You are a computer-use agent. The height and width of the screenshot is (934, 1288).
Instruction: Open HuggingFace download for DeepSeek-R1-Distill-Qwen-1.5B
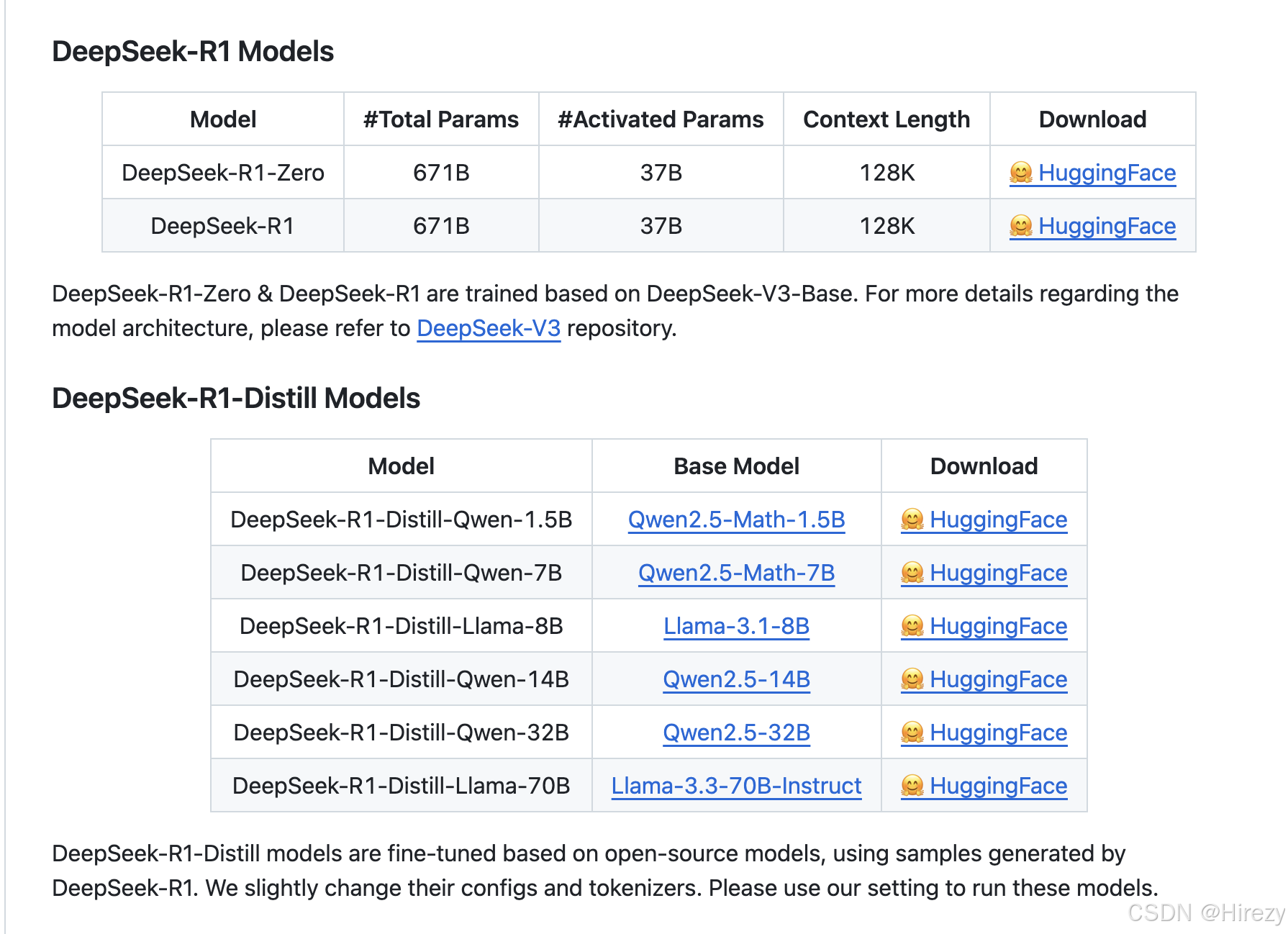pyautogui.click(x=984, y=520)
